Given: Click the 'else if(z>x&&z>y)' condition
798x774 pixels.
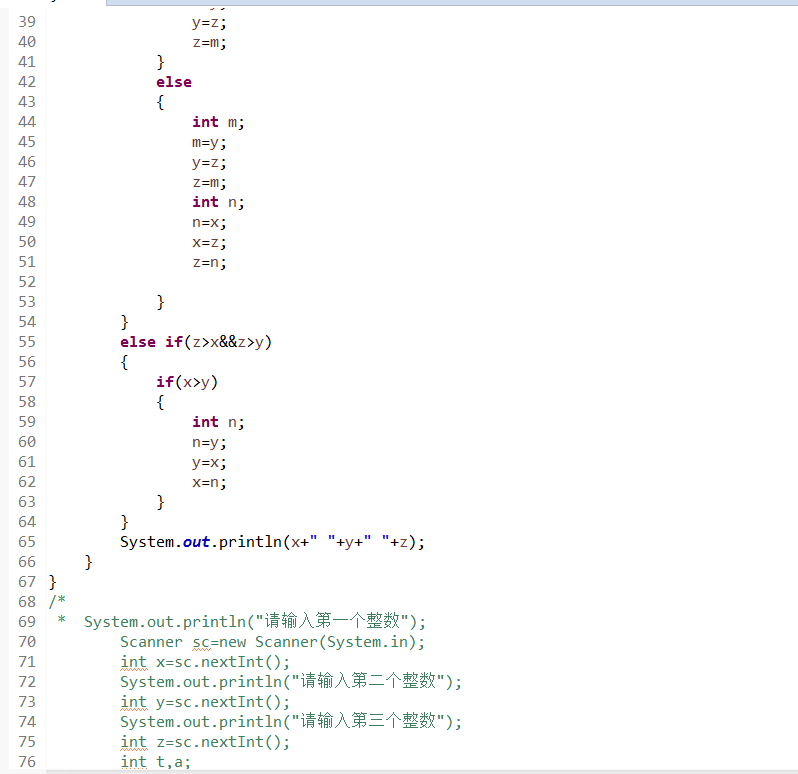Looking at the screenshot, I should (196, 342).
